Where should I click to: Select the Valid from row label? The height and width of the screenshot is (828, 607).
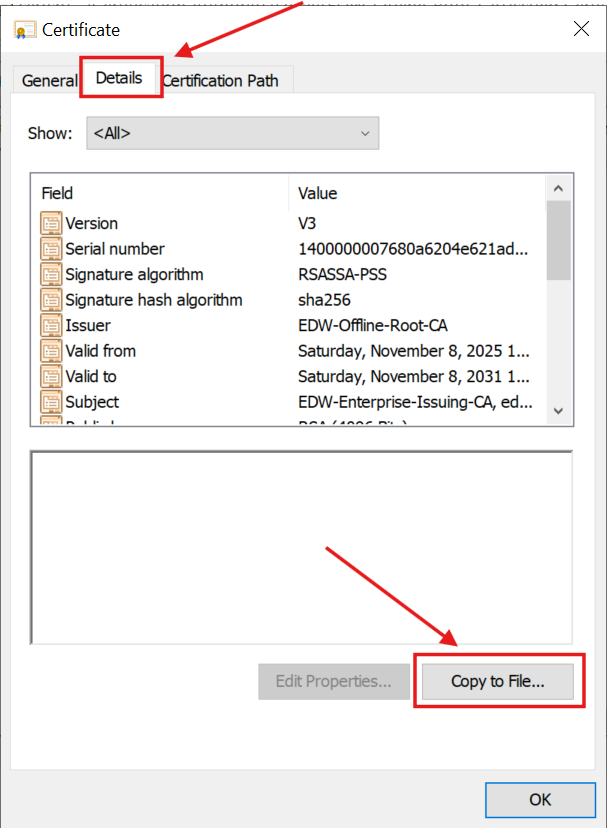click(100, 351)
